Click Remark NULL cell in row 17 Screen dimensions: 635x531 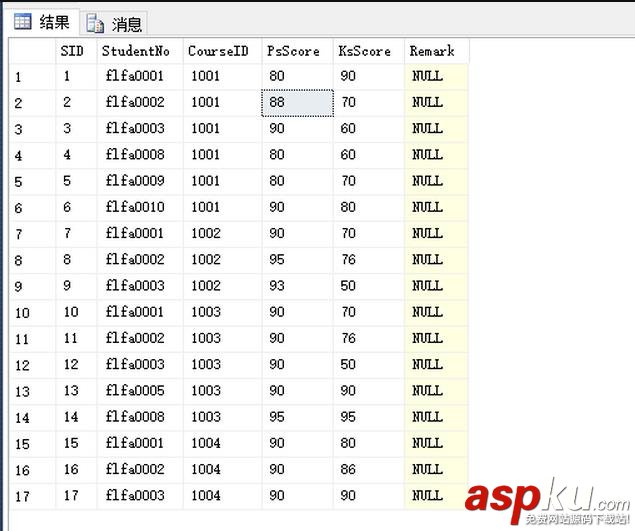(437, 496)
